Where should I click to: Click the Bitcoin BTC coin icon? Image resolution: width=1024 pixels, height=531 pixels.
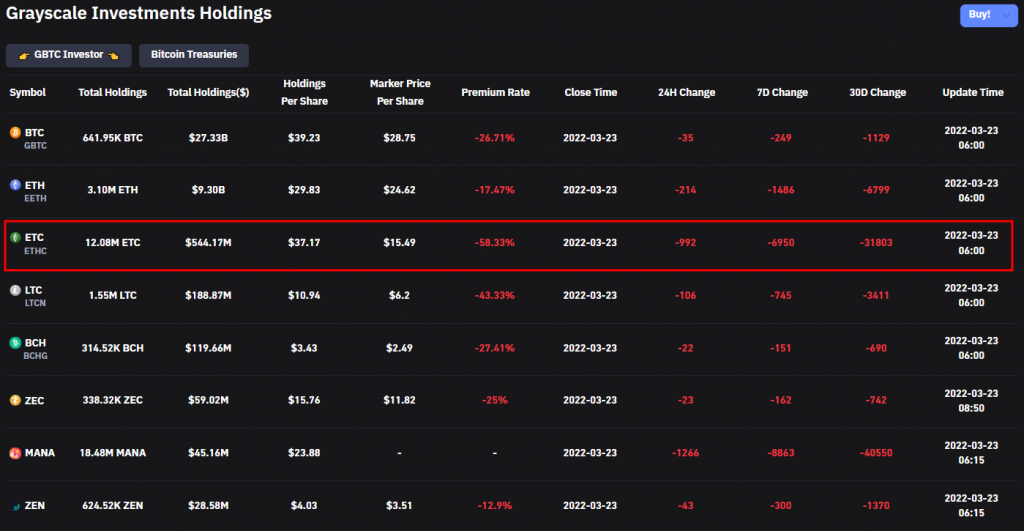point(15,133)
